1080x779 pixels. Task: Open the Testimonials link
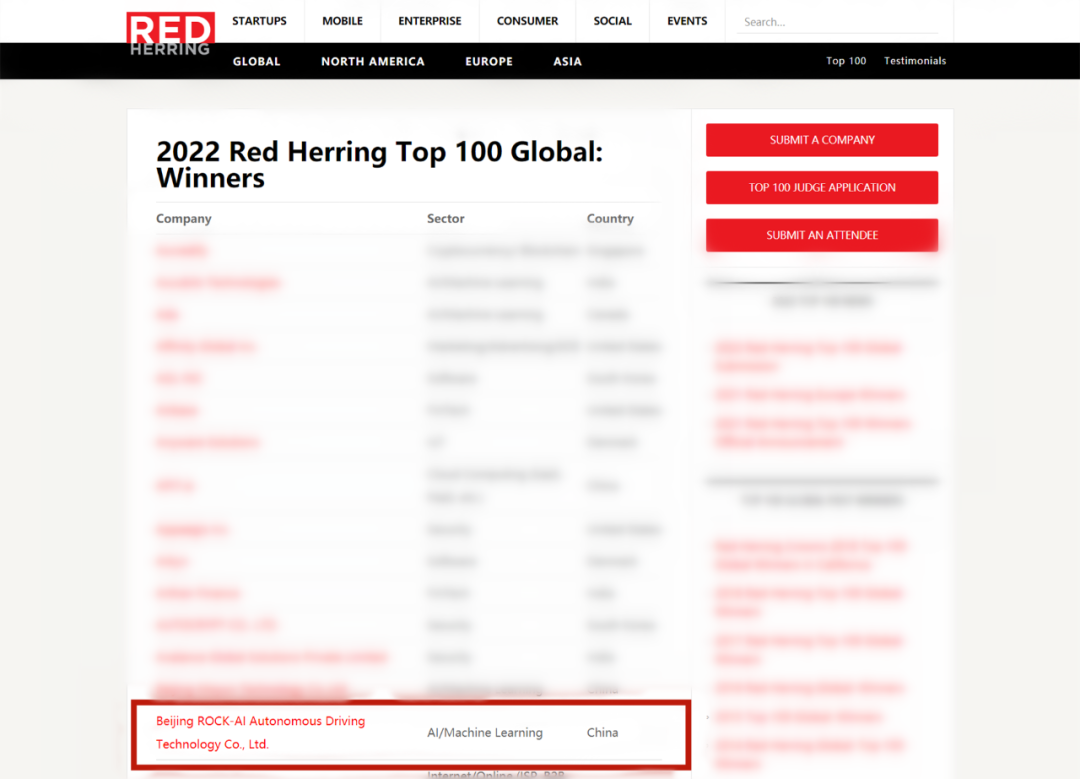pos(915,61)
